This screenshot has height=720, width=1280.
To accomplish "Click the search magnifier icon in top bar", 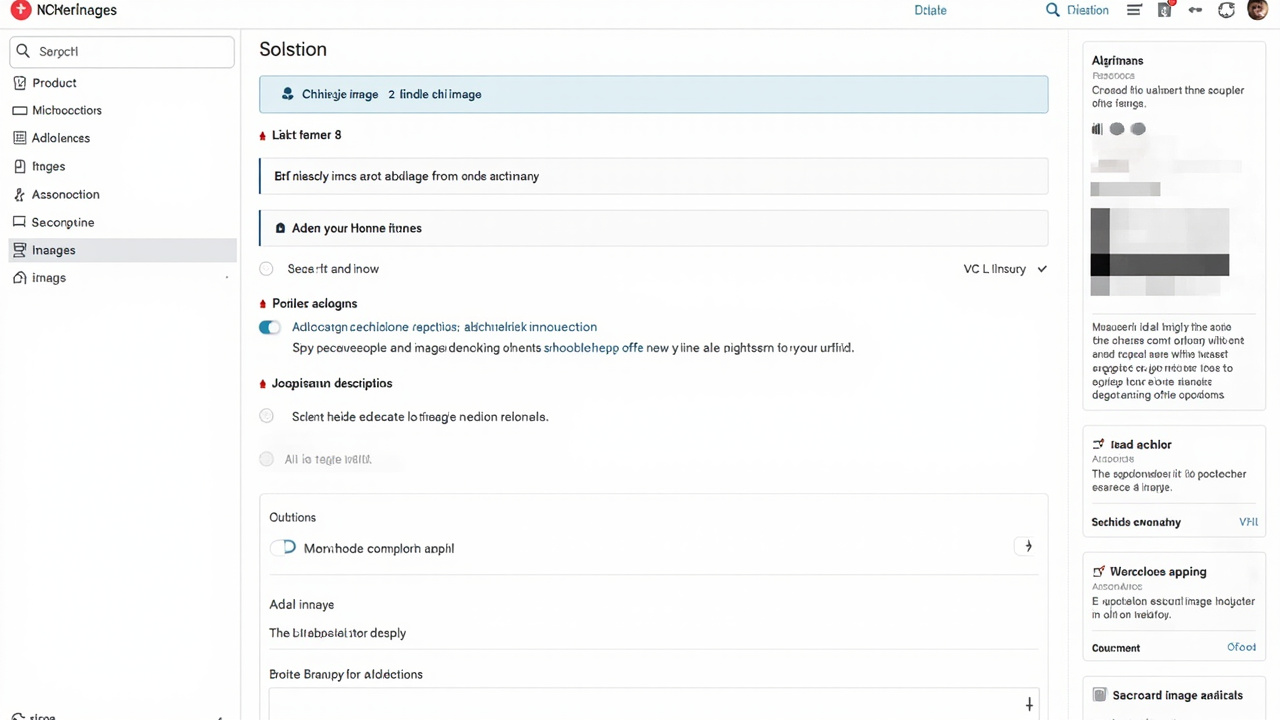I will pyautogui.click(x=1052, y=10).
